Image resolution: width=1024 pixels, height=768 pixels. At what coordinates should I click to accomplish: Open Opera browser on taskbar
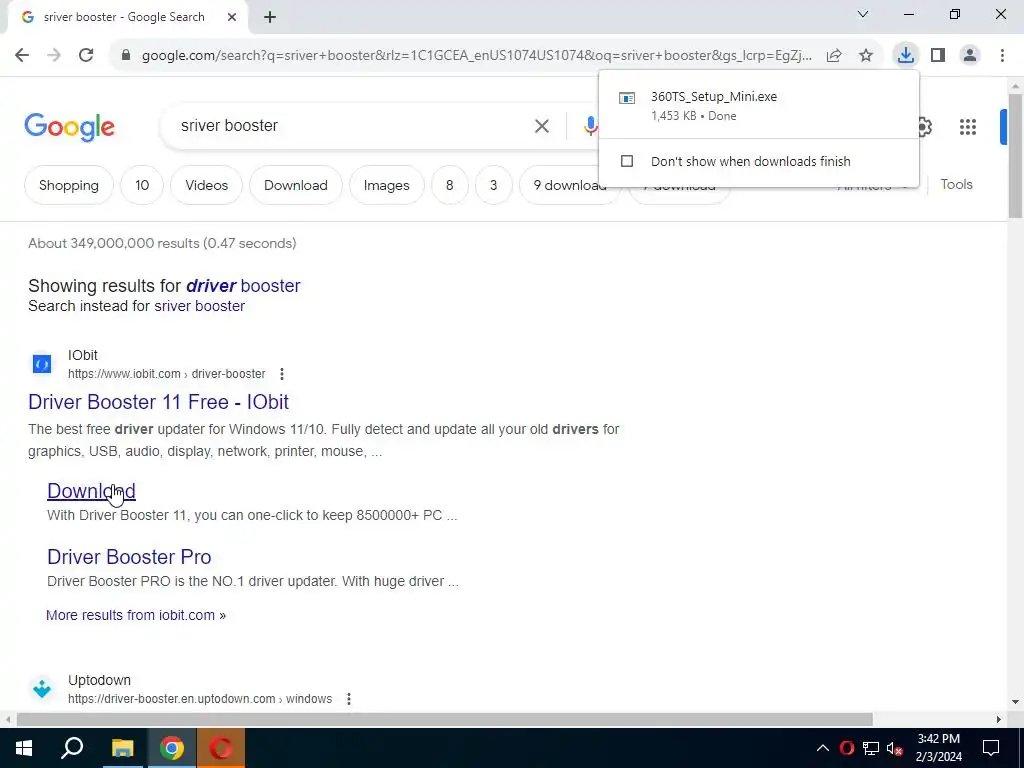point(221,748)
